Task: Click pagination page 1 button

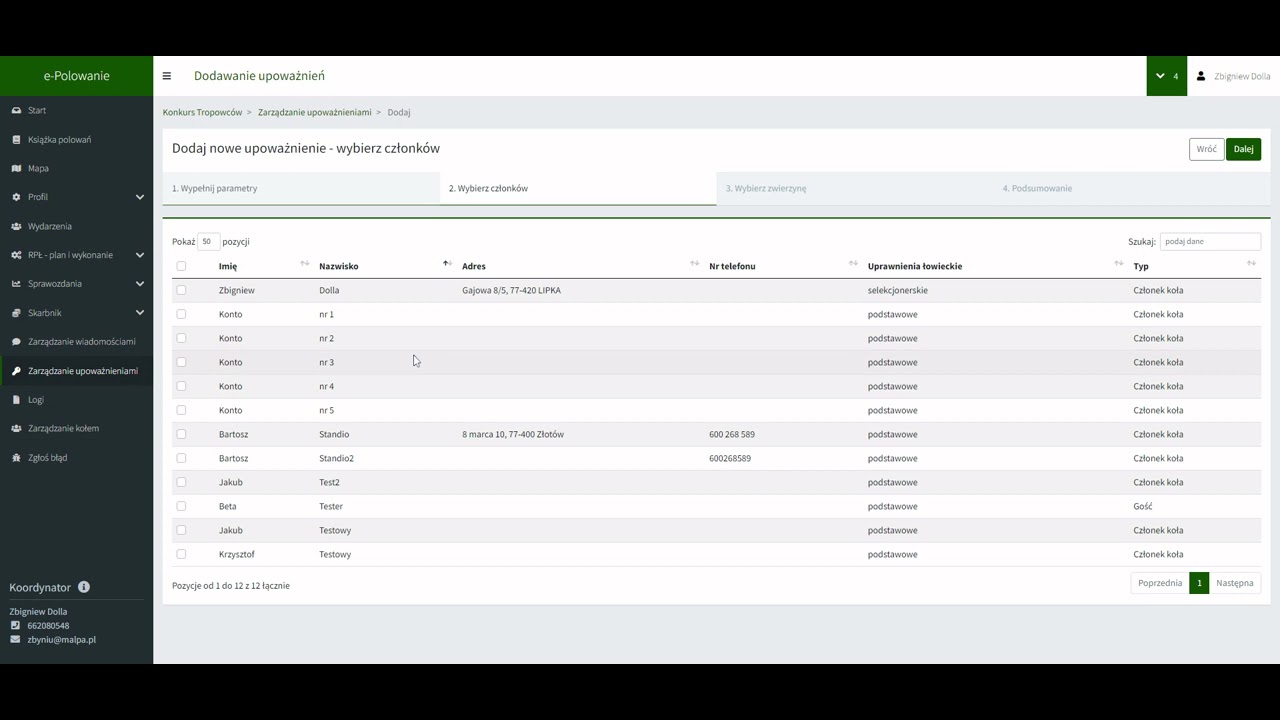Action: (x=1199, y=583)
